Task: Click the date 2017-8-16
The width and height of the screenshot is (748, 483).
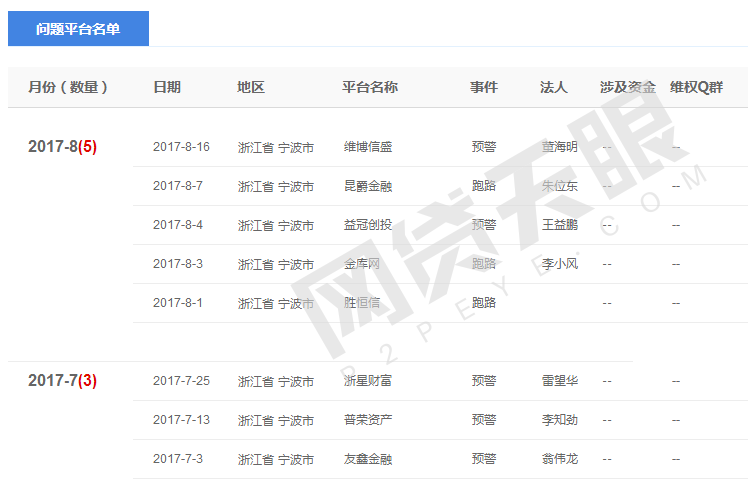Action: tap(181, 147)
